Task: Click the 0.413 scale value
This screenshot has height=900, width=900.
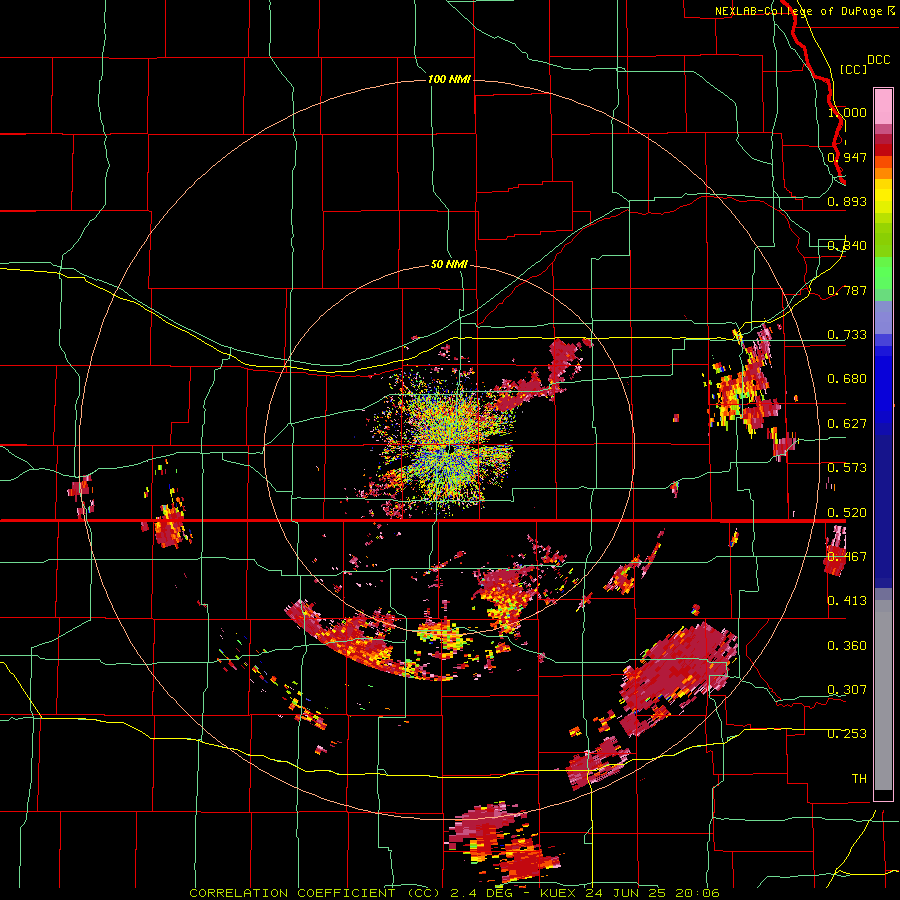Action: pyautogui.click(x=847, y=600)
